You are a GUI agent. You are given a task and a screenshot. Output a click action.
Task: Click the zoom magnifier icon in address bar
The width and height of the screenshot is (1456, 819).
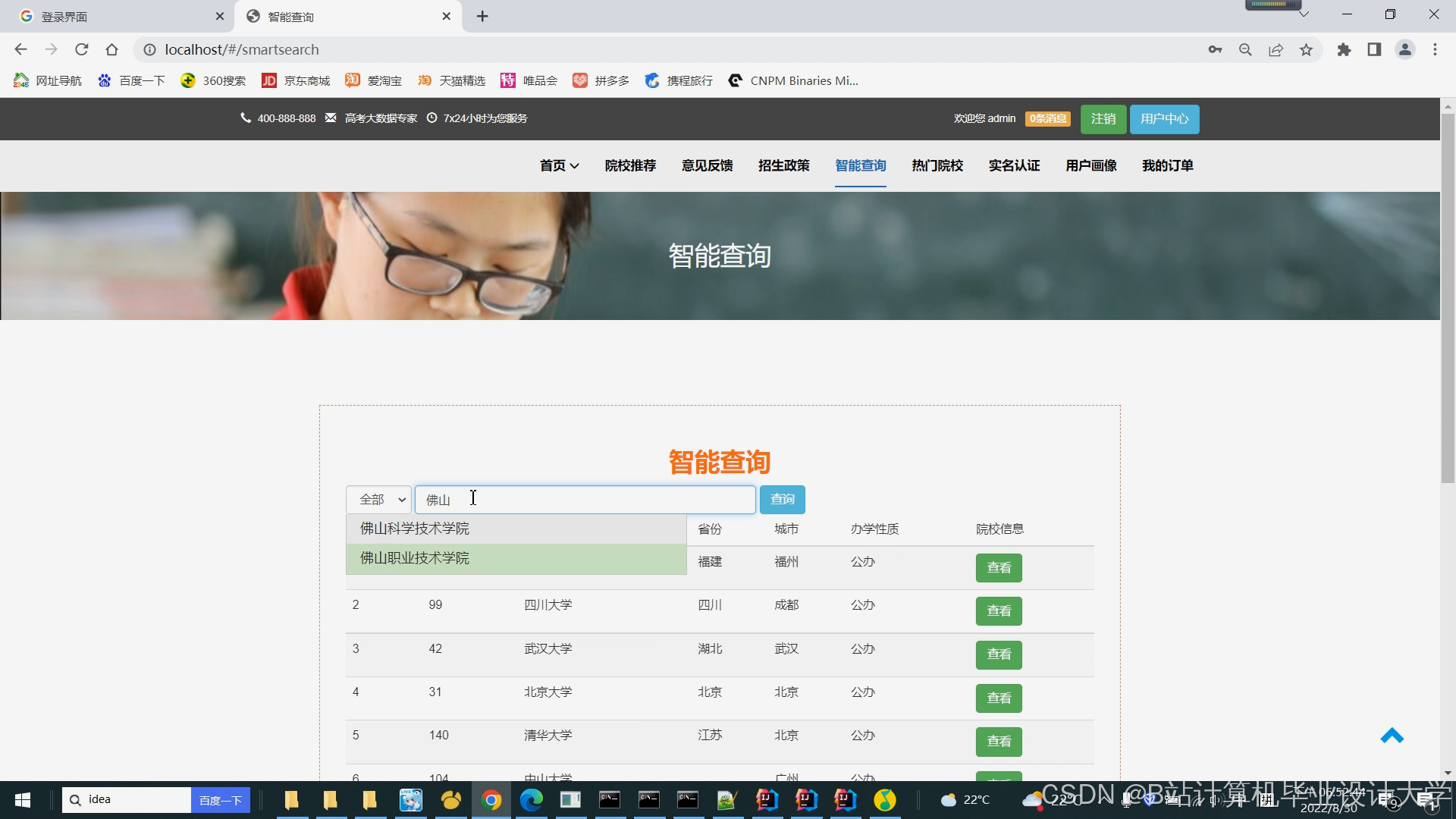1245,49
